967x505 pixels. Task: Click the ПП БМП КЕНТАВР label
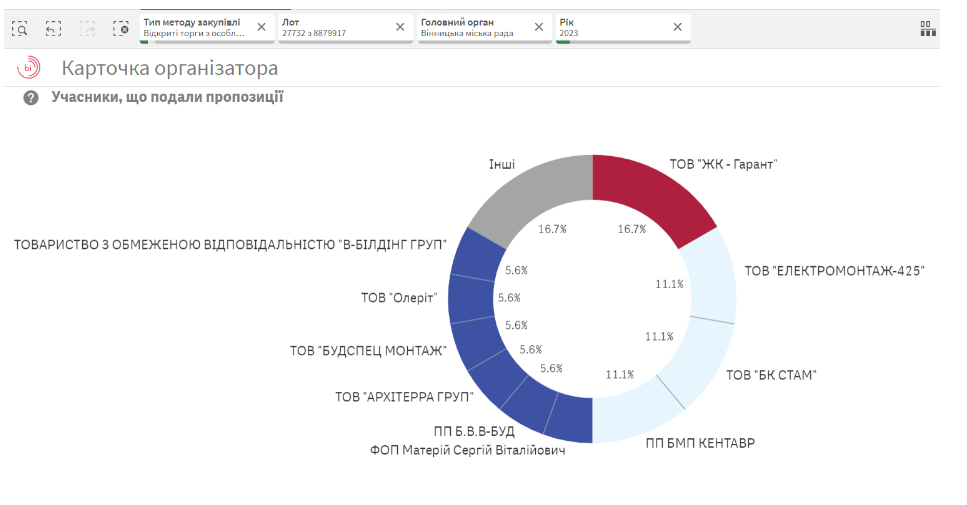coord(700,442)
